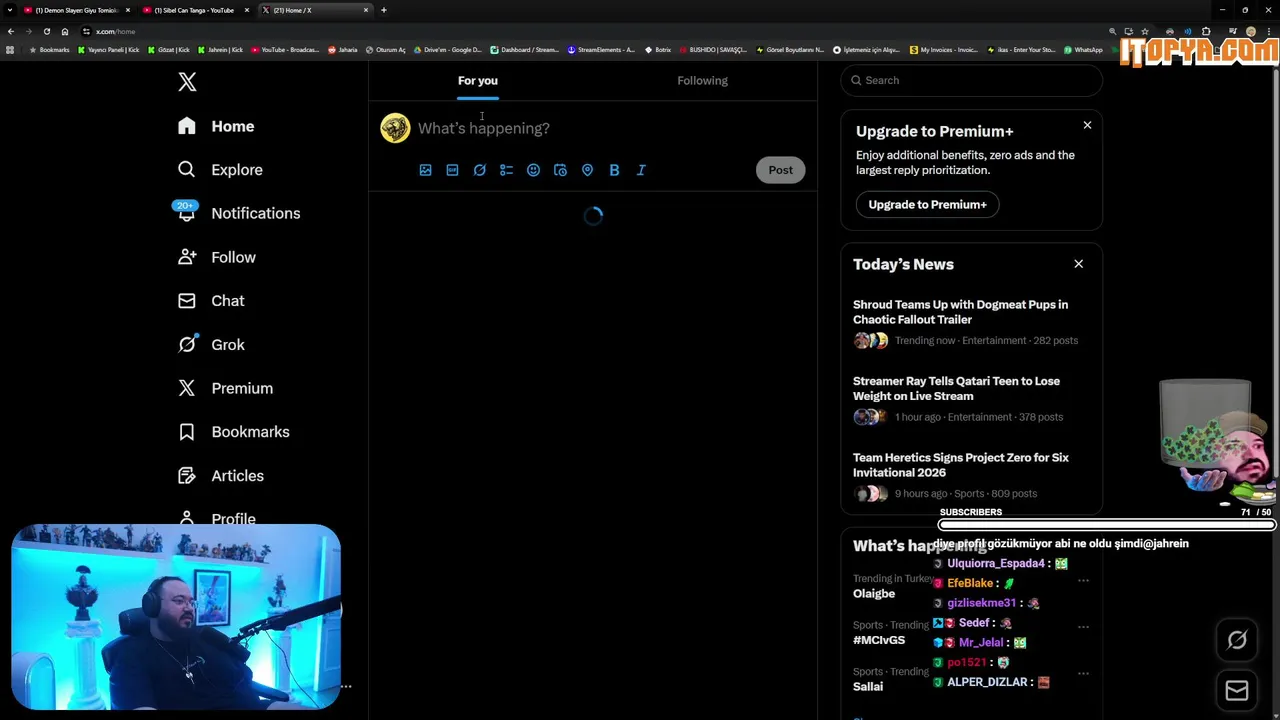Open the Yayıncı Paneli | Kick bookmark
This screenshot has height=720, width=1280.
[109, 50]
